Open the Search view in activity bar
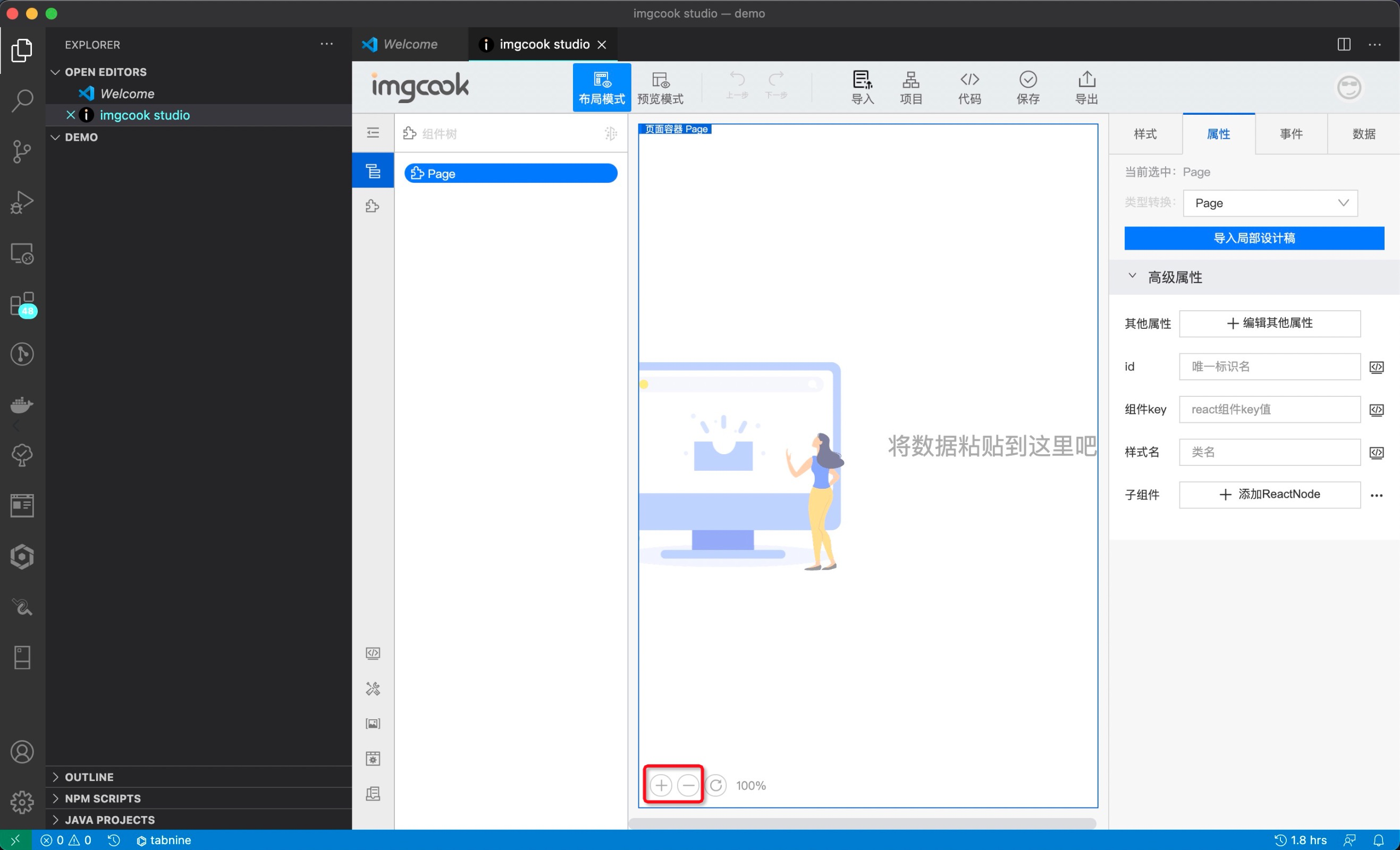This screenshot has width=1400, height=850. [22, 100]
